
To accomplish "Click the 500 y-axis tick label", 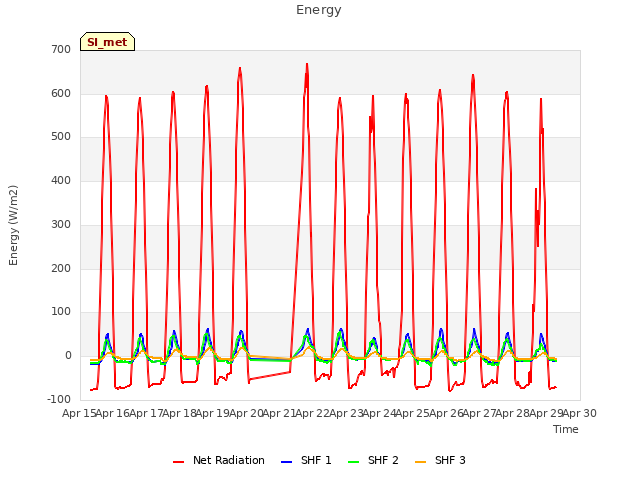I will point(61,137).
